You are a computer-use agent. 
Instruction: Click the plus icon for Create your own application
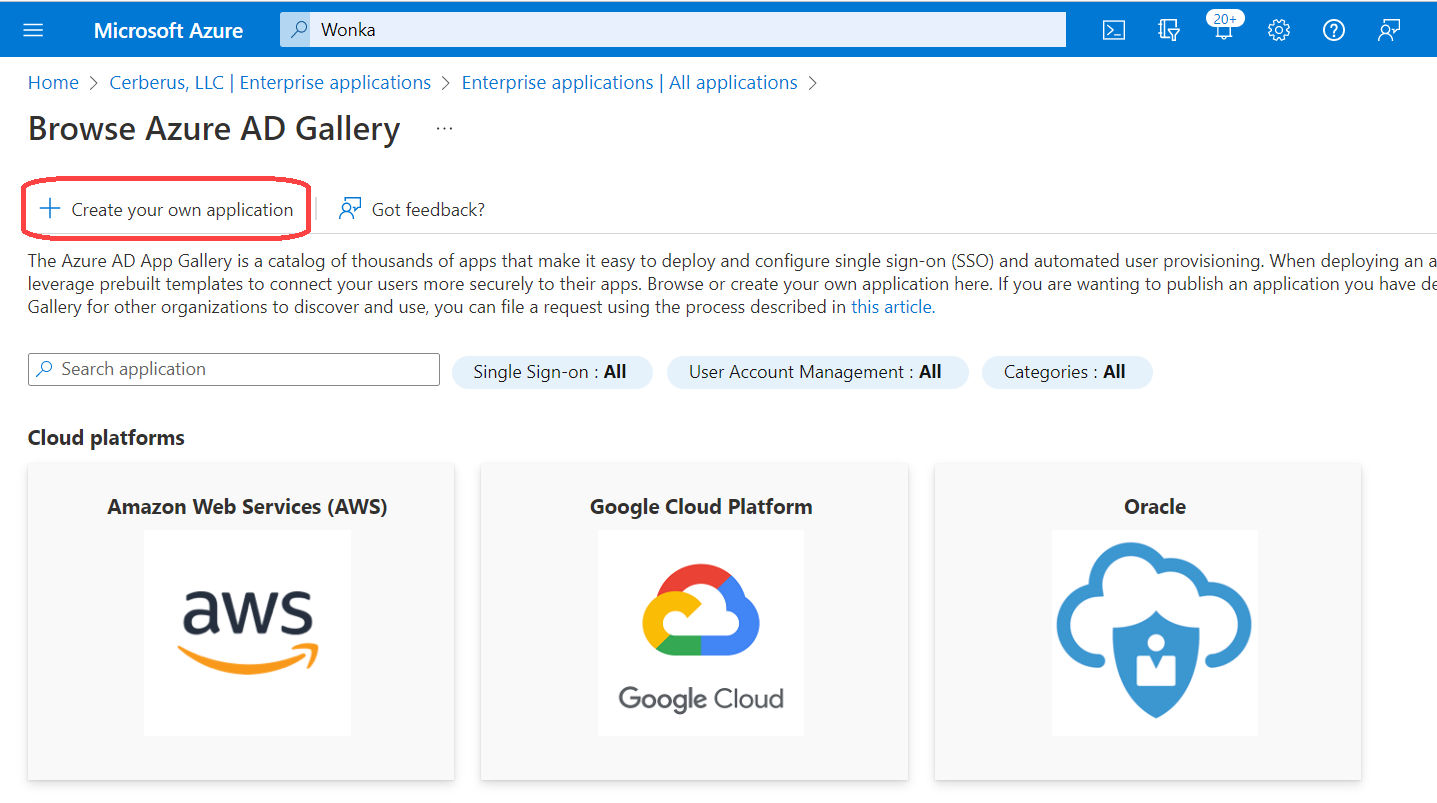click(x=49, y=209)
